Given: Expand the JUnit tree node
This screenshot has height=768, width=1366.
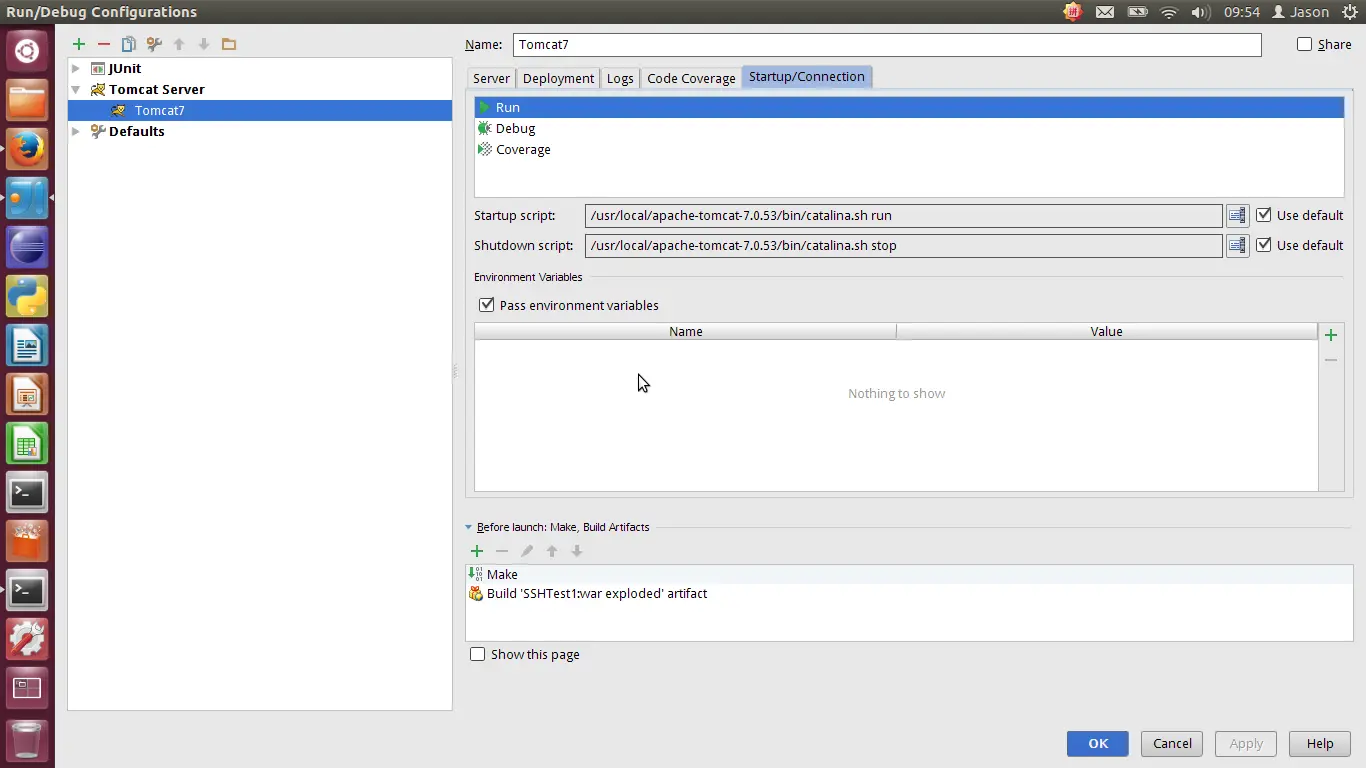Looking at the screenshot, I should pos(76,68).
